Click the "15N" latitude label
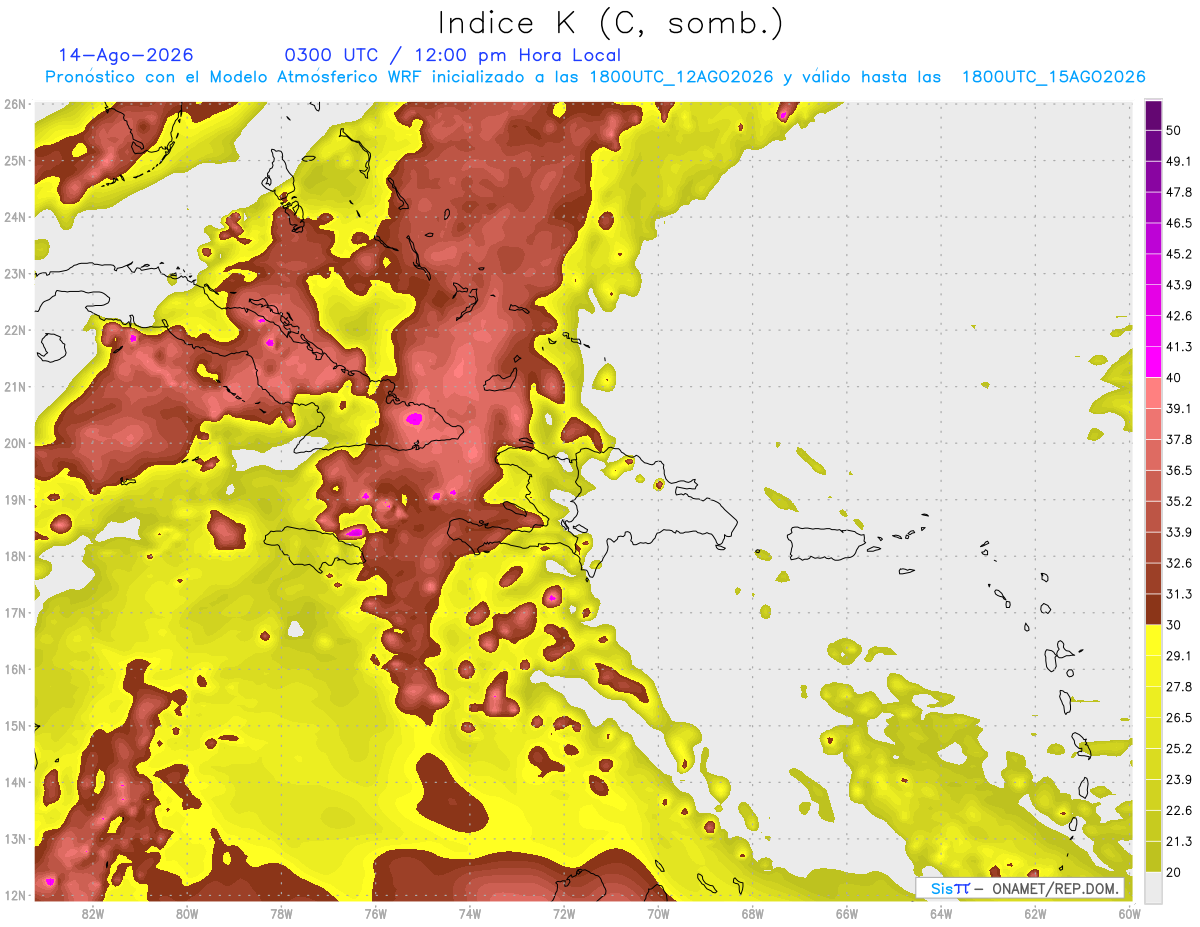Viewport: 1200px width, 927px height. tap(15, 726)
